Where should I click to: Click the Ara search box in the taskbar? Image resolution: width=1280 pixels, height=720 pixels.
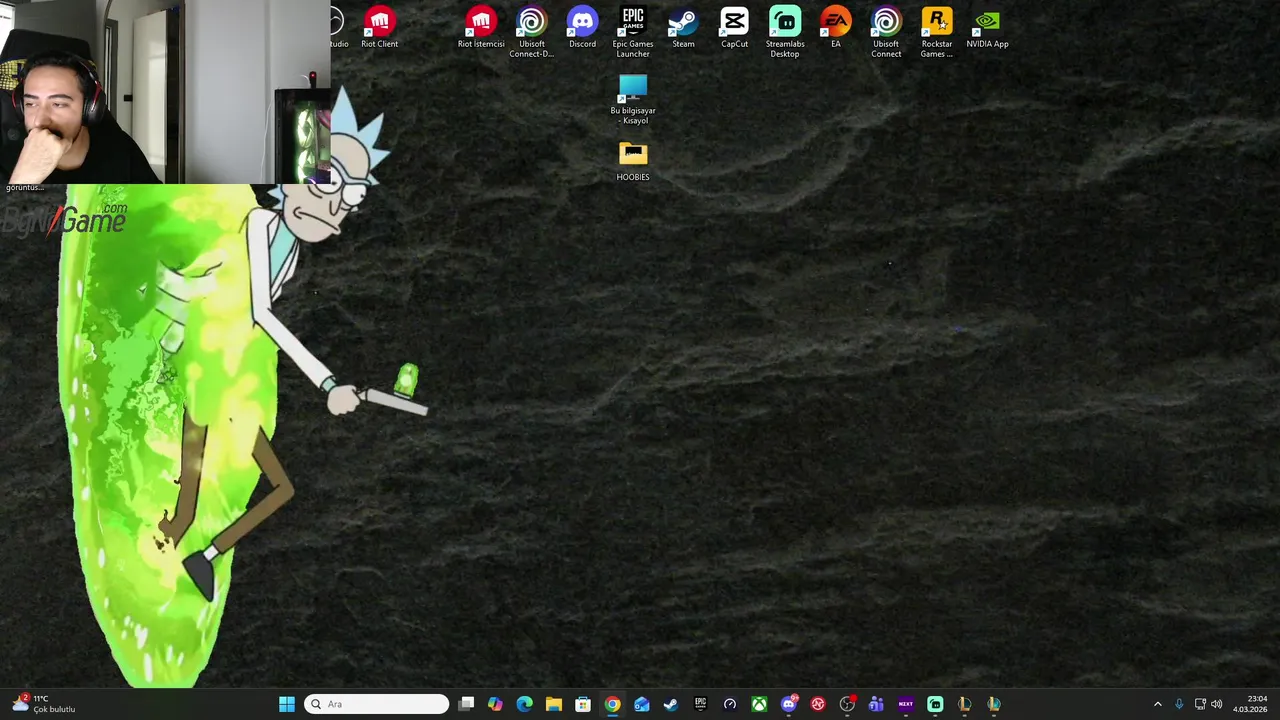pos(377,704)
